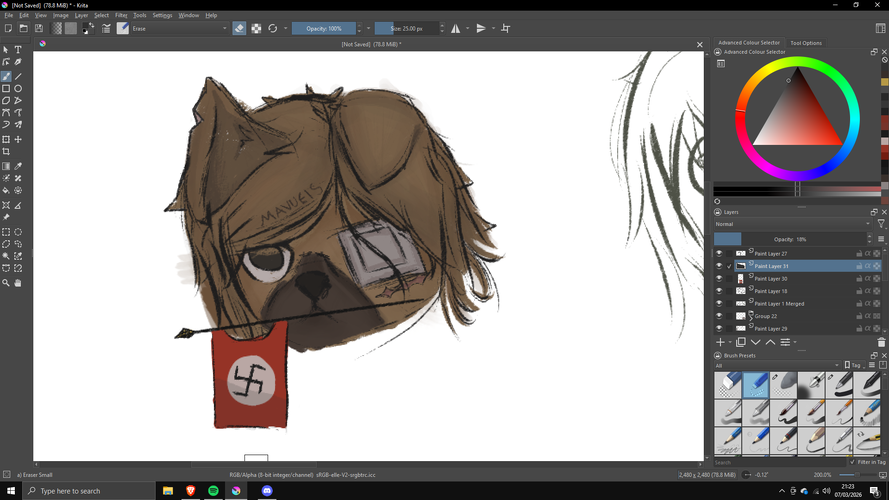The height and width of the screenshot is (500, 889).
Task: Open the Tag button menu
Action: point(853,366)
